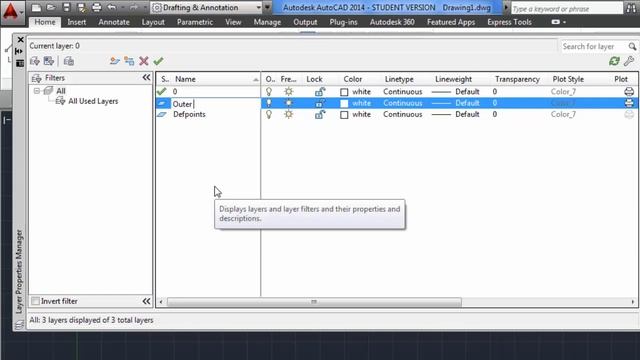640x360 pixels.
Task: Toggle Freeze sun icon for Defpoints layer
Action: click(289, 115)
